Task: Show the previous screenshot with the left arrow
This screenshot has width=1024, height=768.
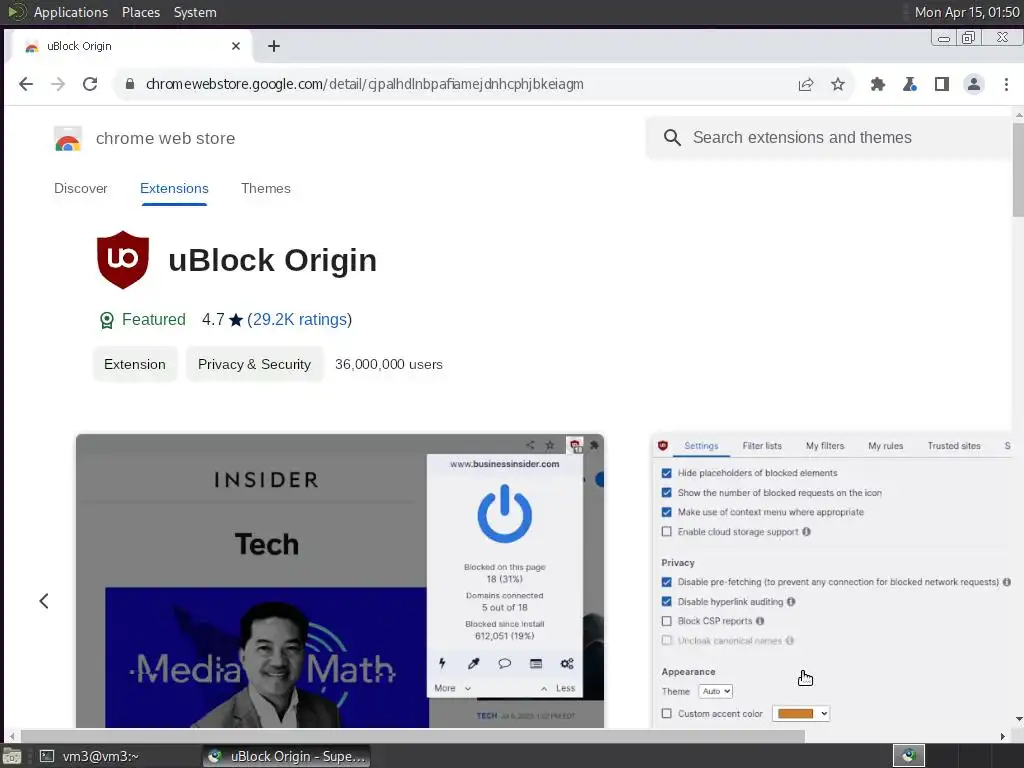Action: click(44, 601)
